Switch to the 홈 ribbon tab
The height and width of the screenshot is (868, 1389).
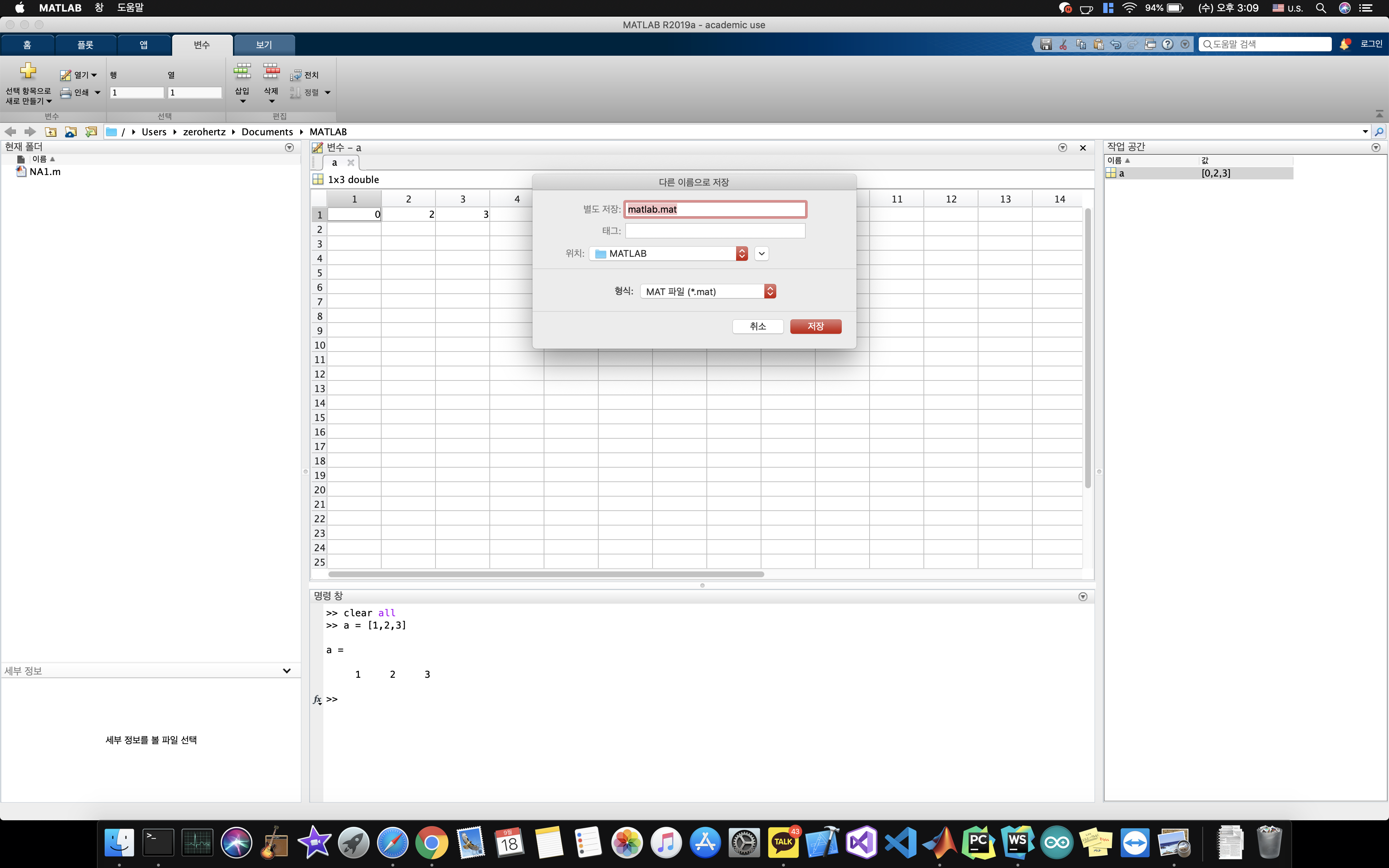27,45
